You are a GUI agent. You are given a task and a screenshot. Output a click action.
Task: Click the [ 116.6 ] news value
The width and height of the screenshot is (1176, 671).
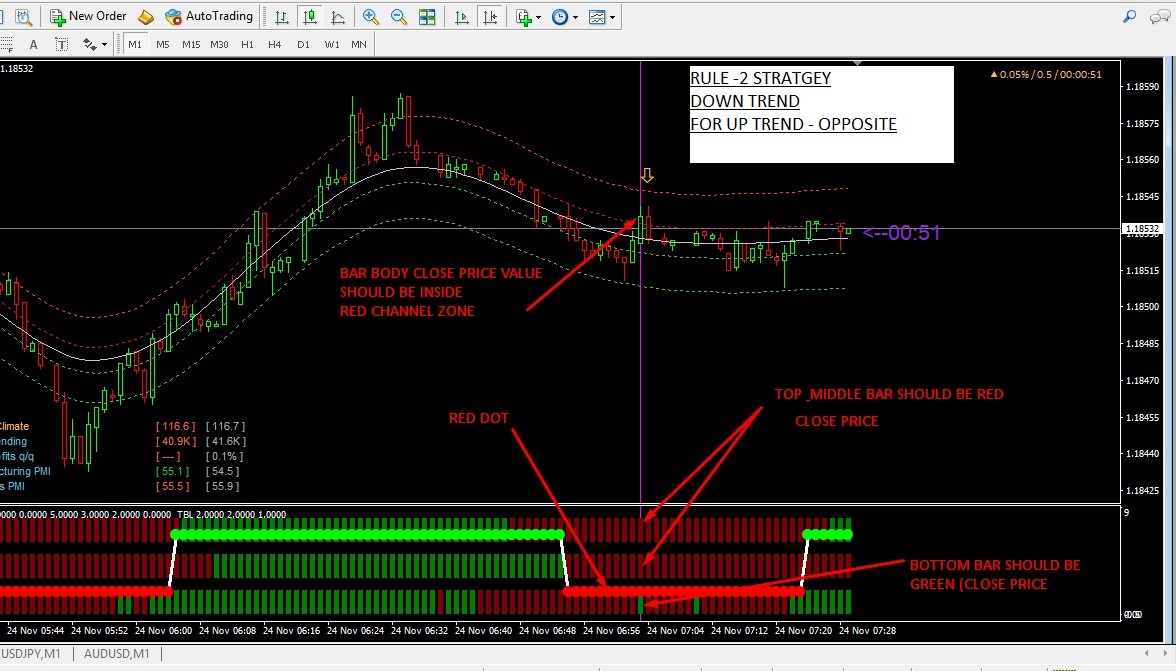coord(176,426)
